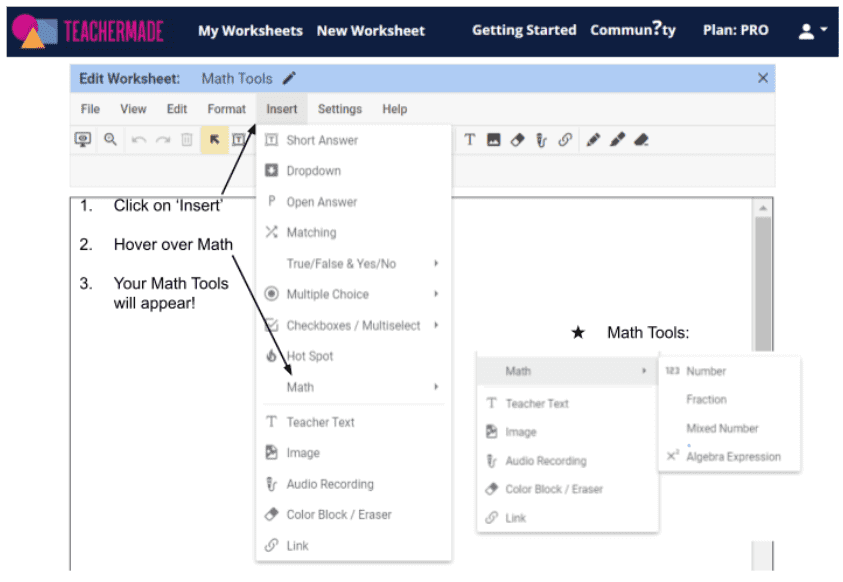
Task: Expand the Math submenu below Hot Spot
Action: pyautogui.click(x=353, y=387)
